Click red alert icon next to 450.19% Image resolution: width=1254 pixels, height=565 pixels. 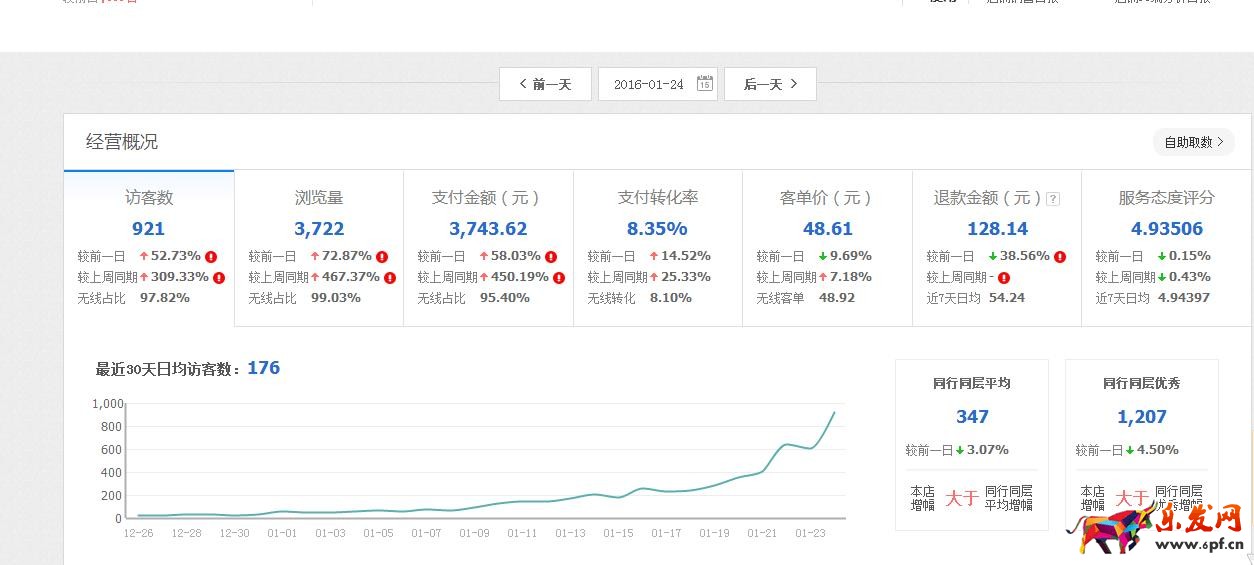pos(559,278)
